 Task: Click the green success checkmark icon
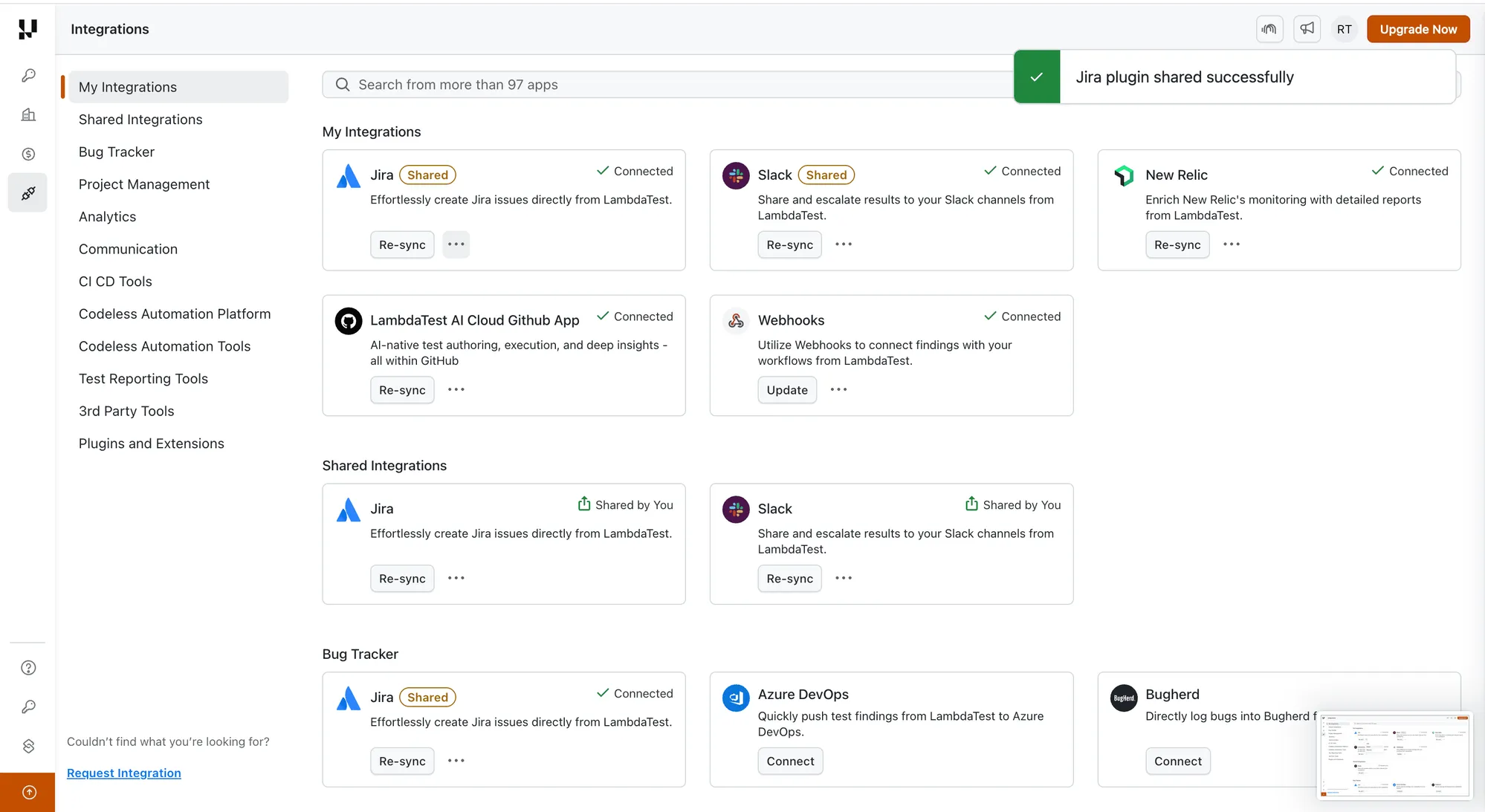pos(1037,77)
